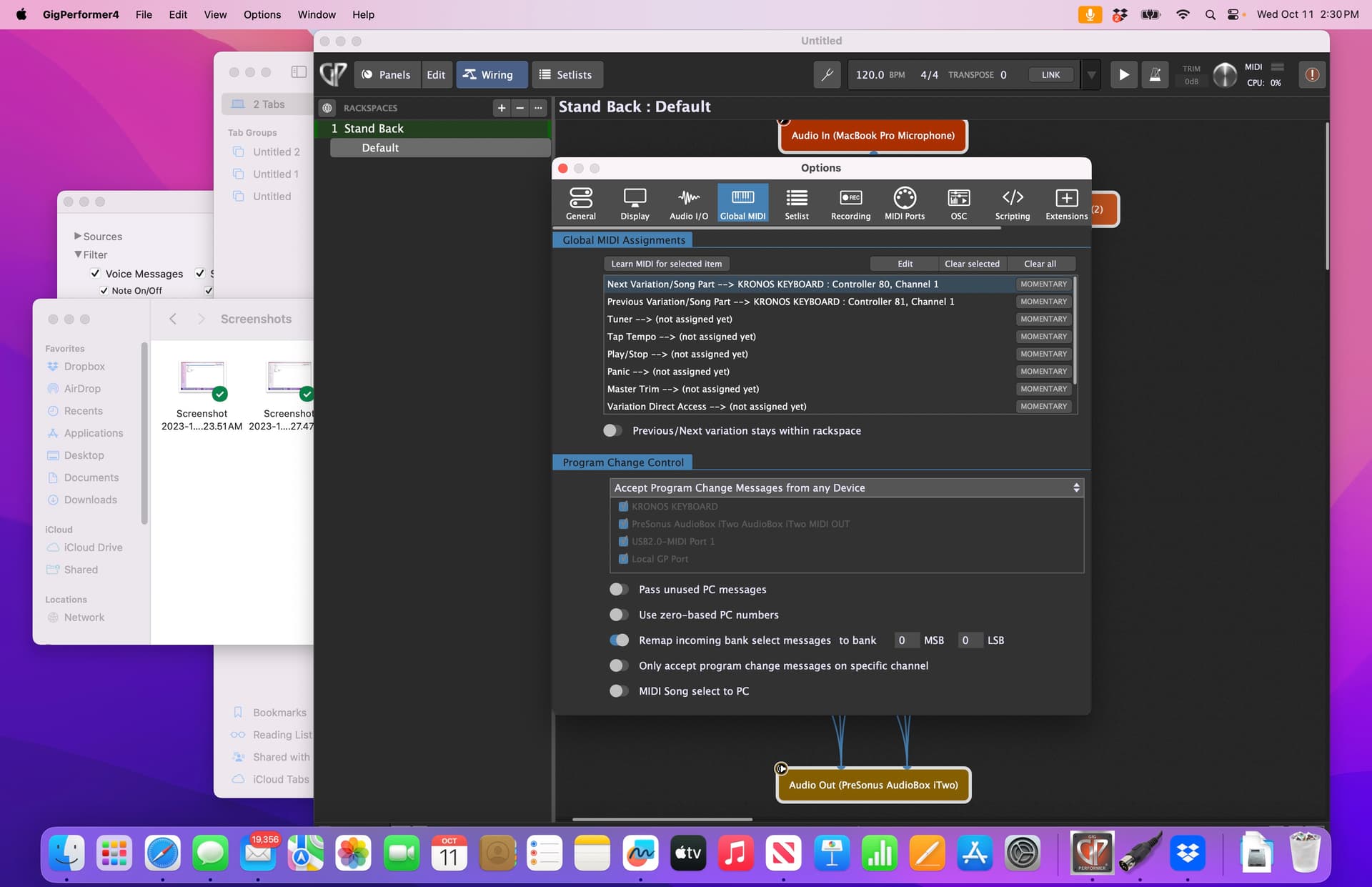
Task: Open Gig Performer in the Dock
Action: click(x=1092, y=852)
